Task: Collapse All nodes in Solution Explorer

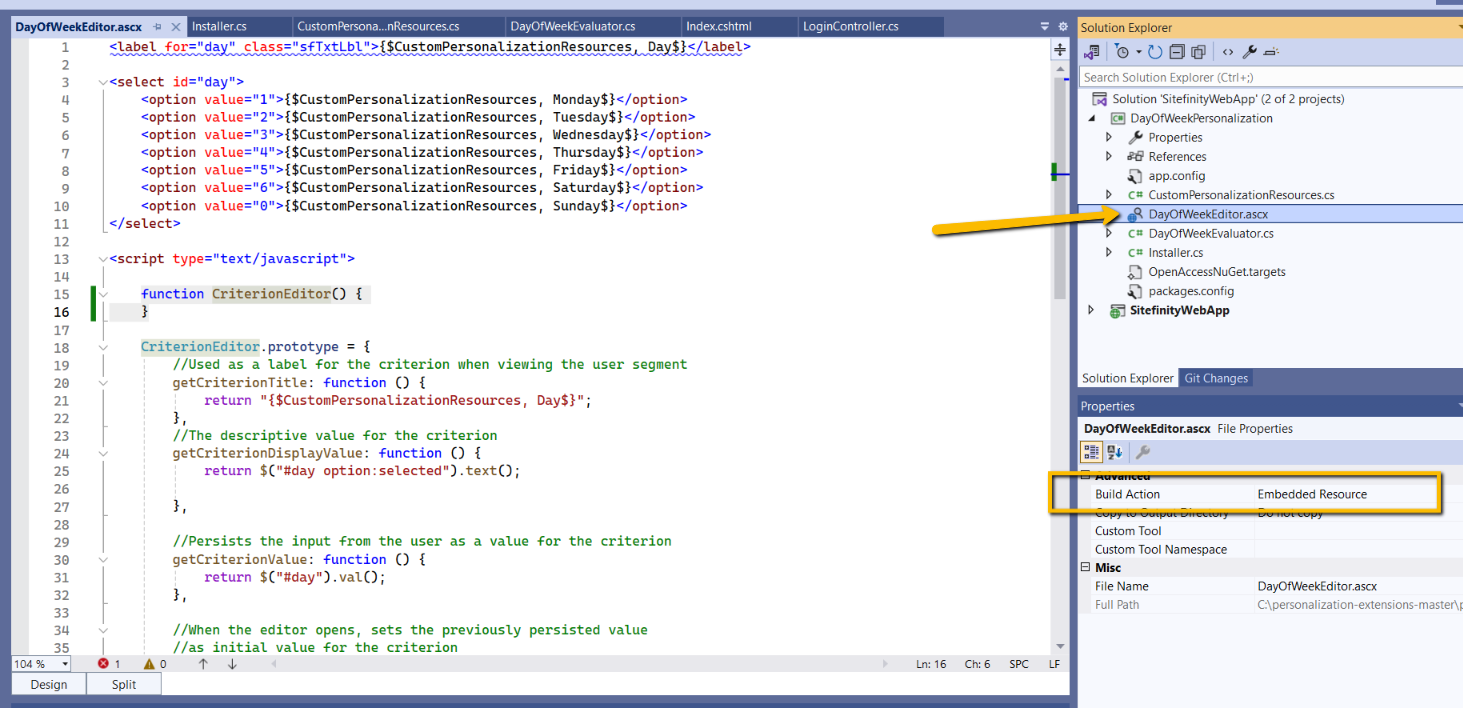Action: pyautogui.click(x=1177, y=52)
